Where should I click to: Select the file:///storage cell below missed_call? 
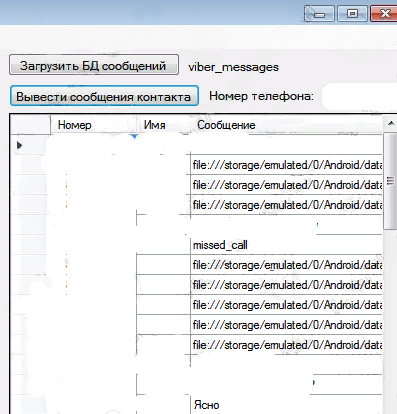286,265
